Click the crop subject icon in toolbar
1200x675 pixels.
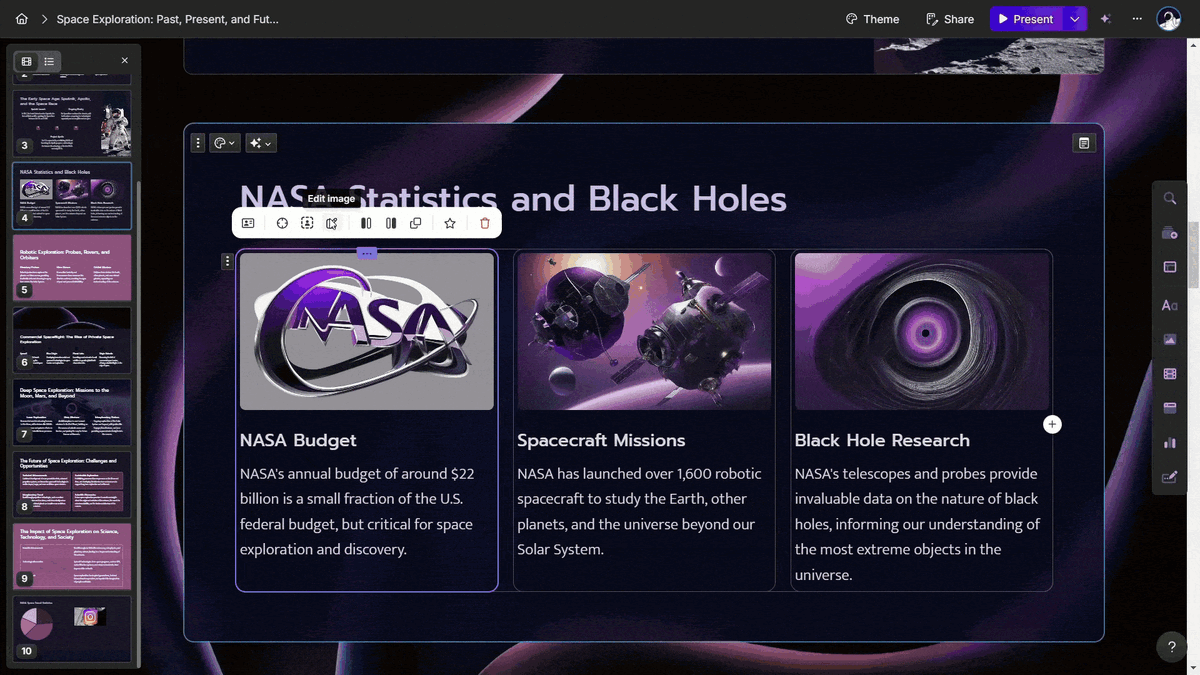(307, 223)
